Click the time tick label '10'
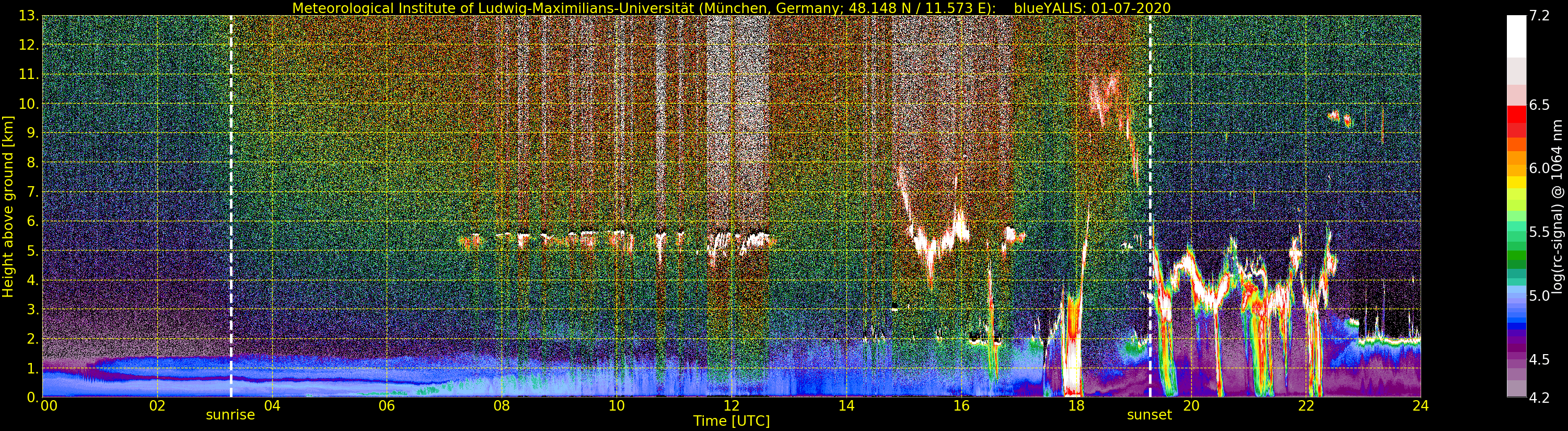The image size is (1568, 431). point(617,406)
